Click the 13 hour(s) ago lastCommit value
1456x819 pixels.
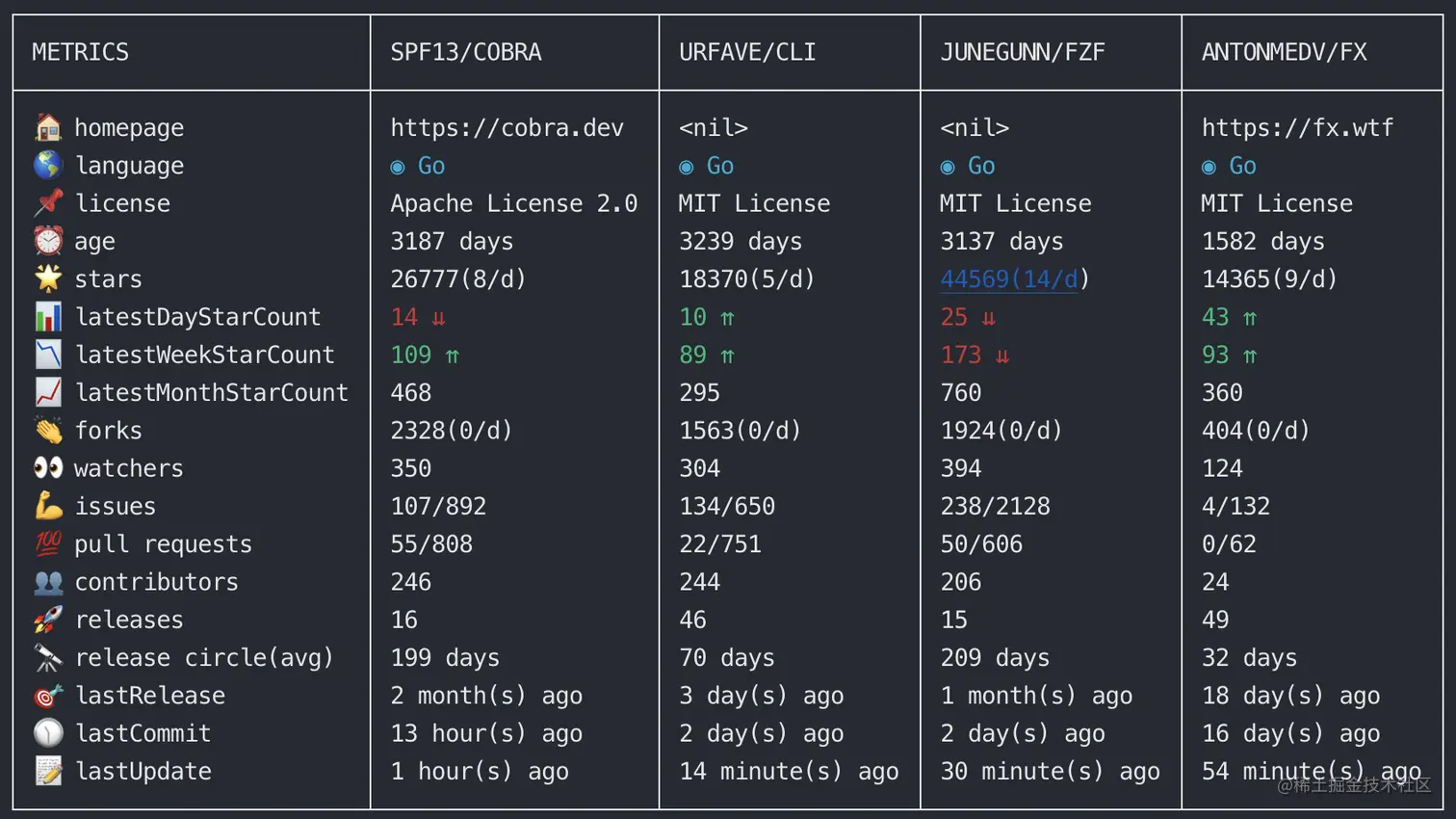point(486,734)
